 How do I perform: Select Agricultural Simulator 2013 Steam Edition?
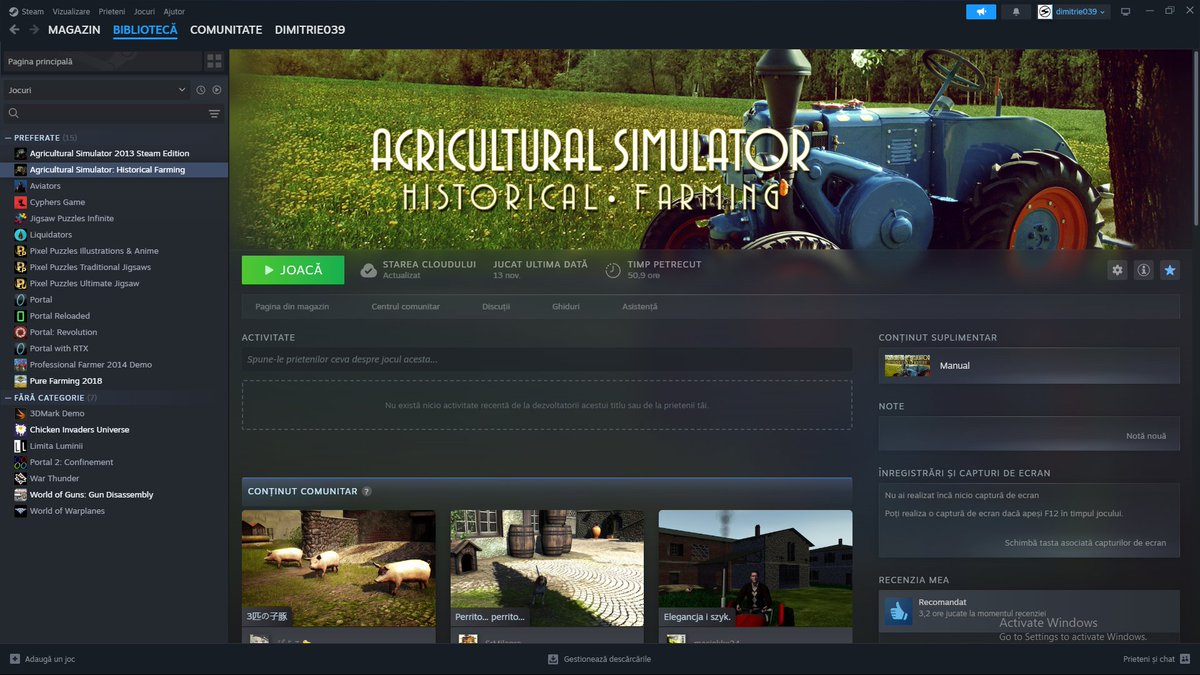pos(110,154)
